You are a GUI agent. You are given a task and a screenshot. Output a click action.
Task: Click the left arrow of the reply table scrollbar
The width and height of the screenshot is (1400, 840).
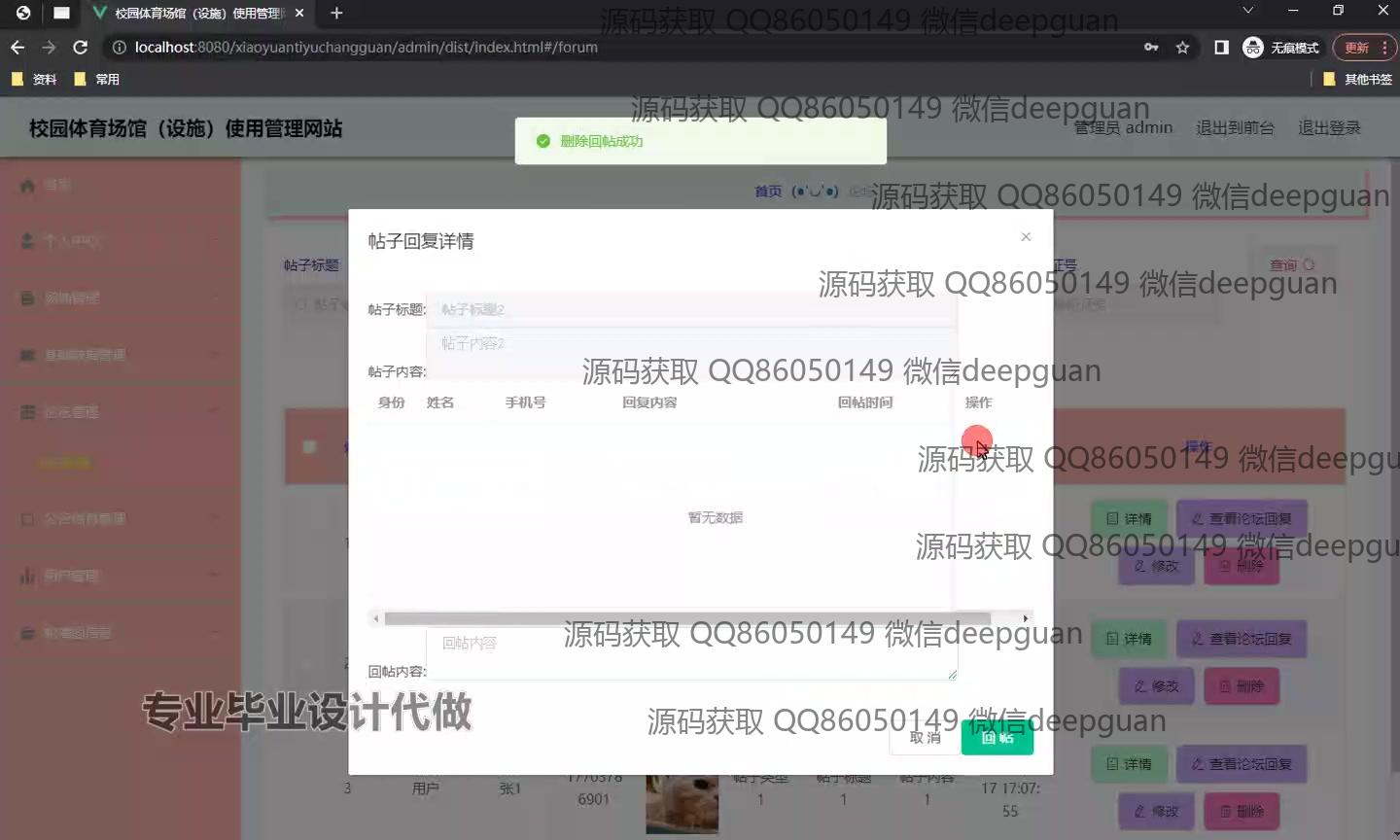click(x=376, y=618)
